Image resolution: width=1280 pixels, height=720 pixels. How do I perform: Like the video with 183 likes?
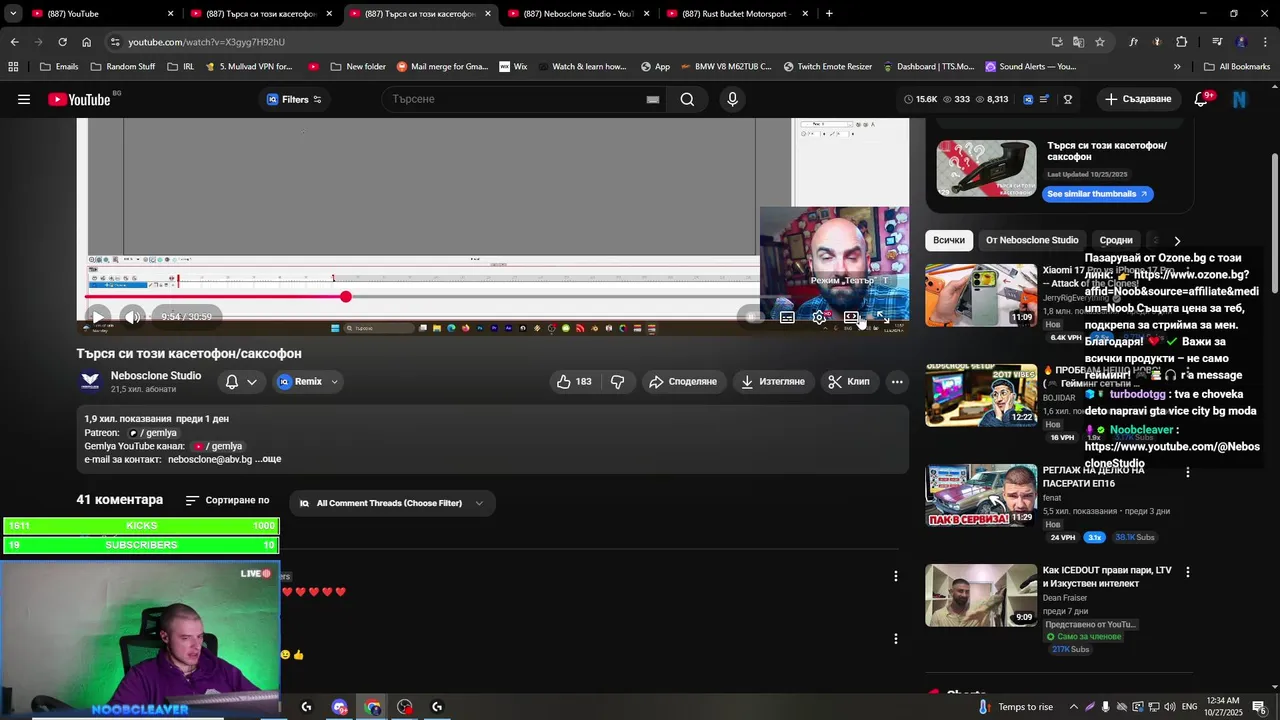pyautogui.click(x=575, y=381)
